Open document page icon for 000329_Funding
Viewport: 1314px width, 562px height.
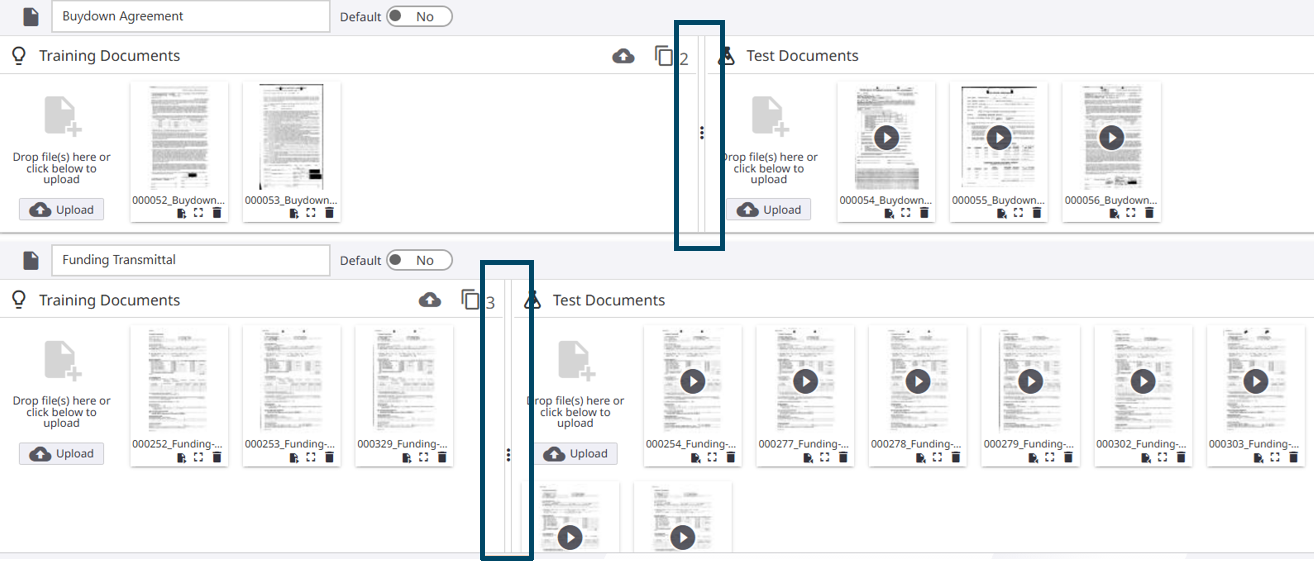pyautogui.click(x=406, y=457)
